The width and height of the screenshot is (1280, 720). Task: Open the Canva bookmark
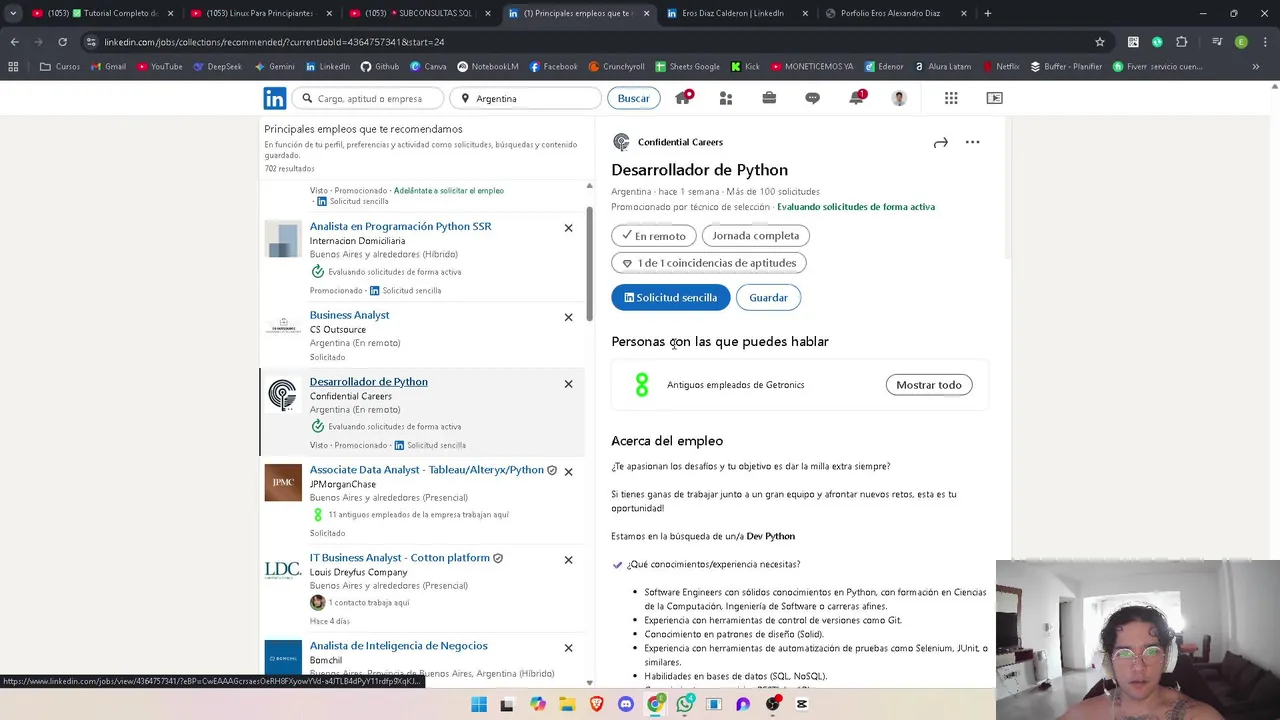pyautogui.click(x=428, y=67)
